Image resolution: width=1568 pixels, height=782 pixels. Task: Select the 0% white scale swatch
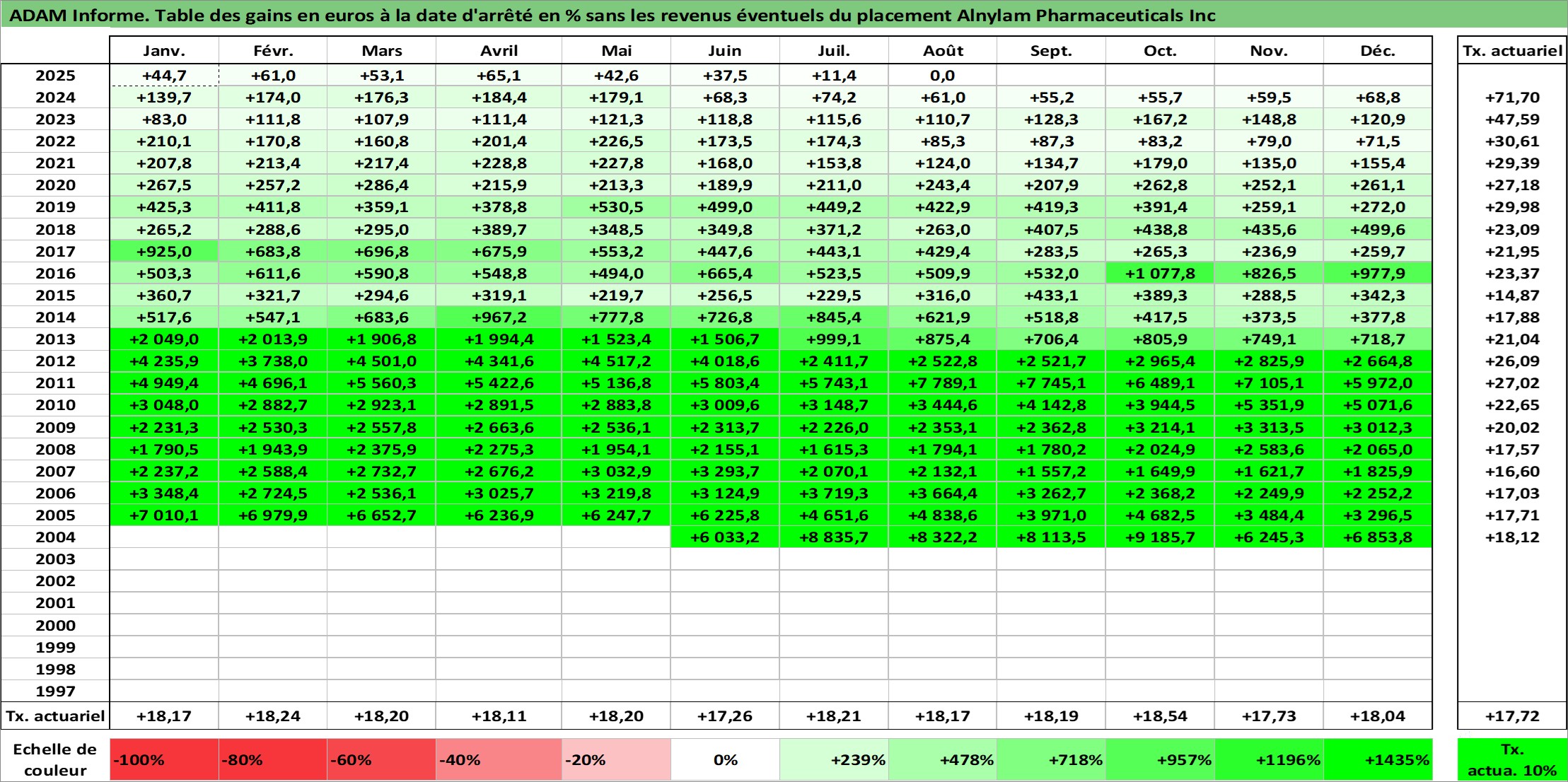[x=725, y=759]
